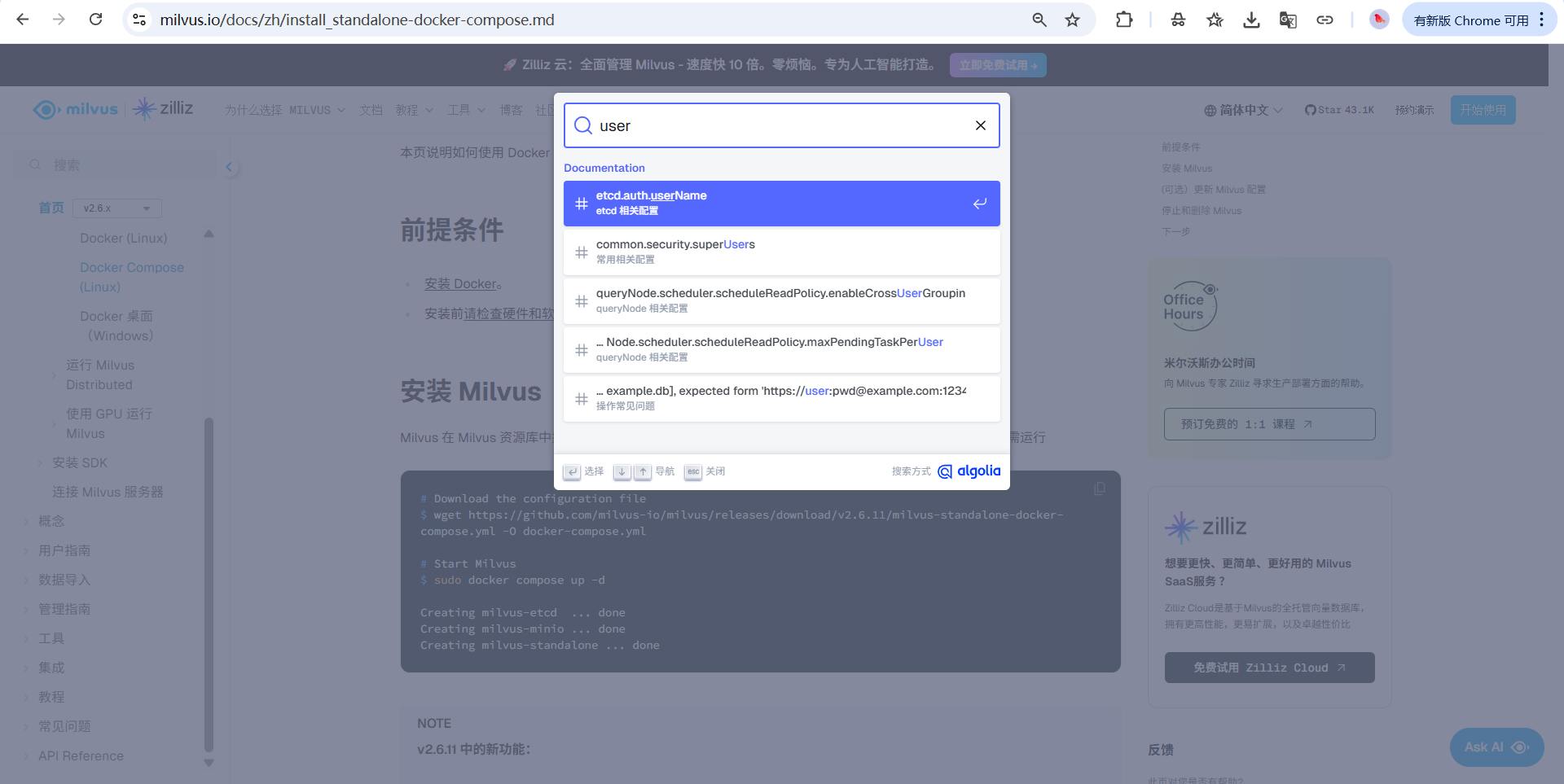Click the translate extension icon
Image resolution: width=1564 pixels, height=784 pixels.
point(1288,20)
